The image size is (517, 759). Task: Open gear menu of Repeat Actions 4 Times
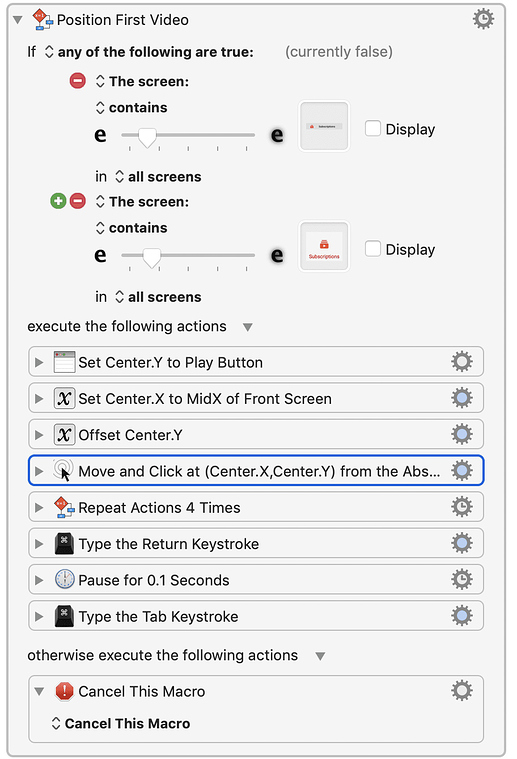coord(461,507)
